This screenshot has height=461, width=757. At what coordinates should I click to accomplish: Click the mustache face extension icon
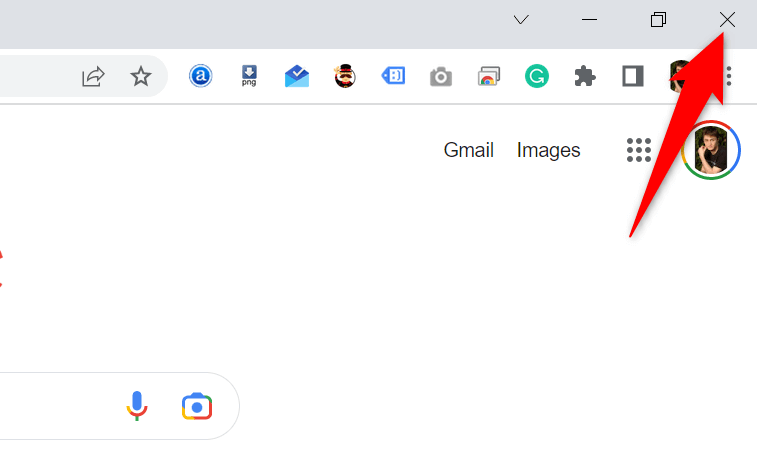coord(345,77)
